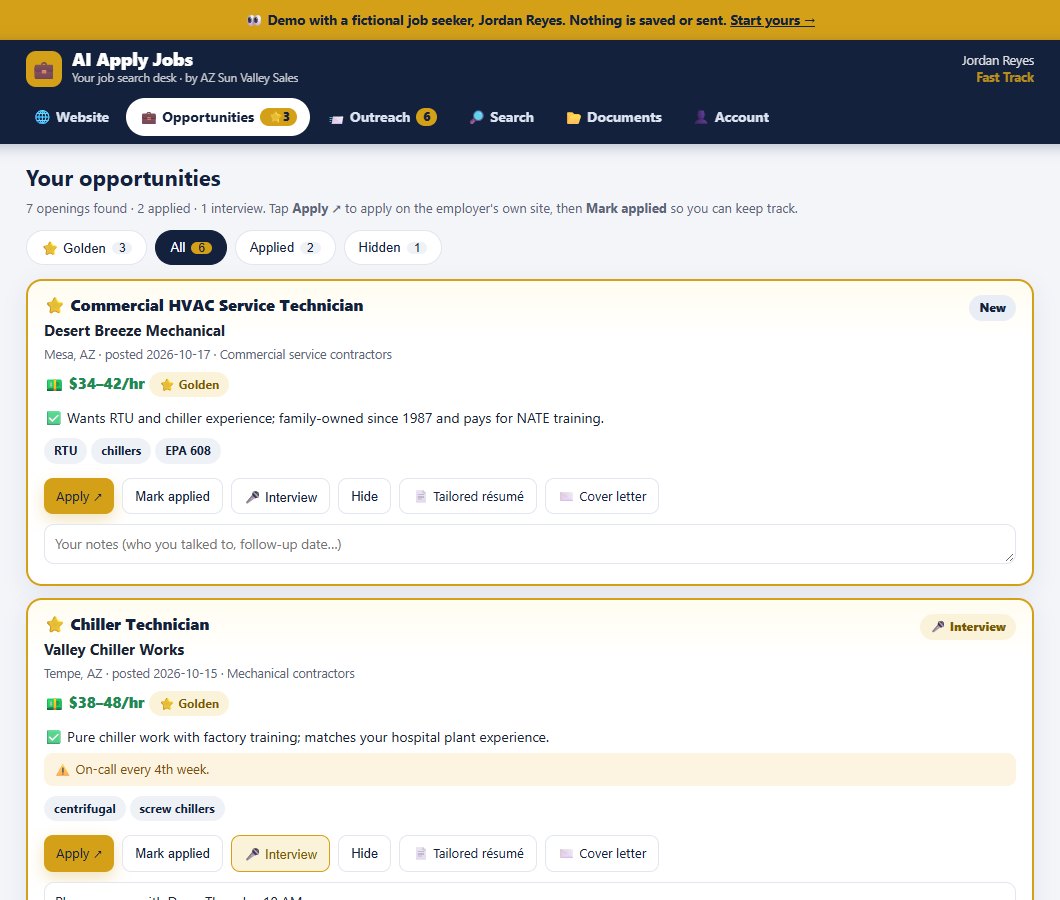Click the star icon beside Chiller Technician title

pyautogui.click(x=55, y=624)
